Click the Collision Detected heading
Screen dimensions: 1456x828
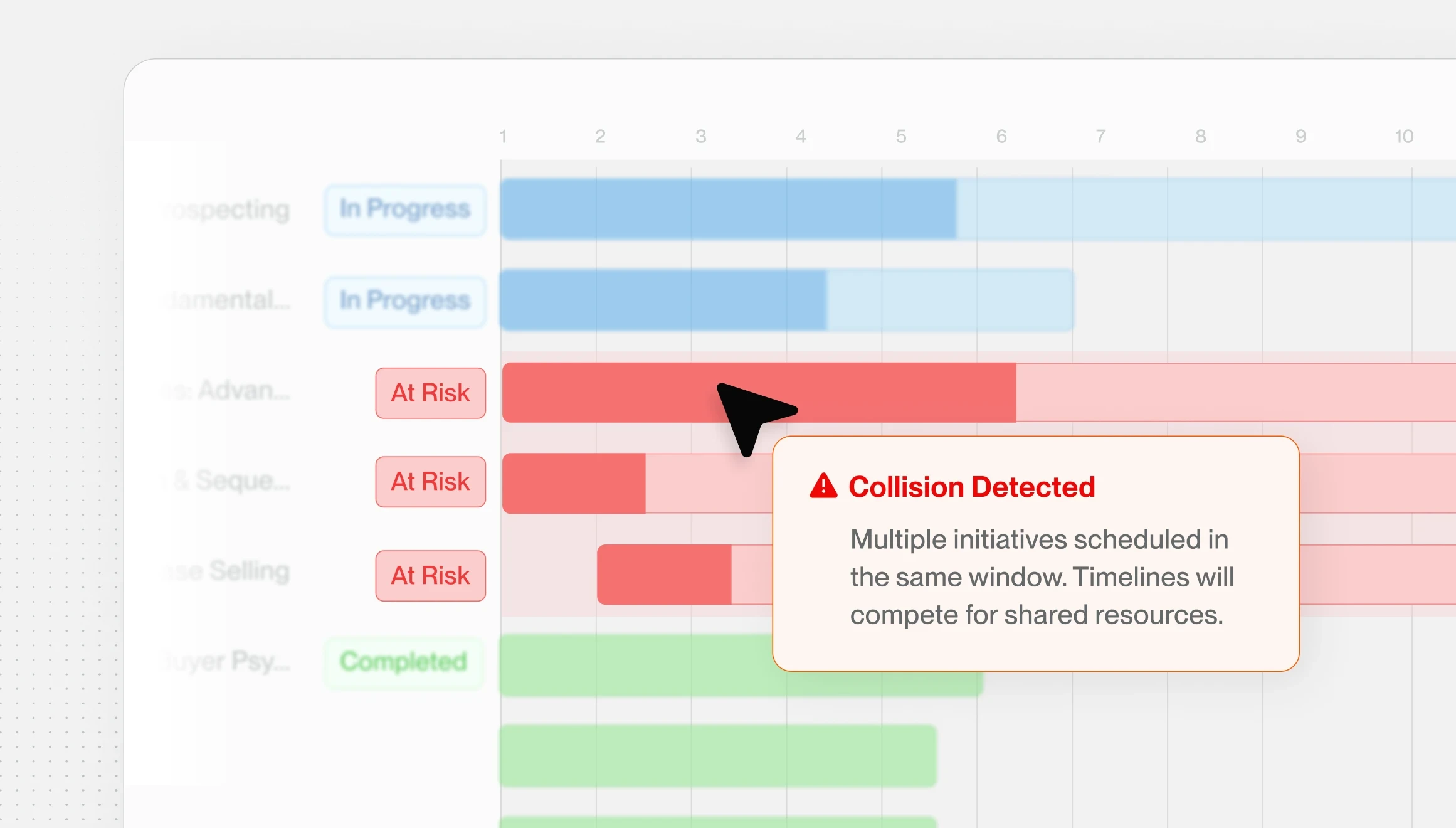pyautogui.click(x=971, y=487)
